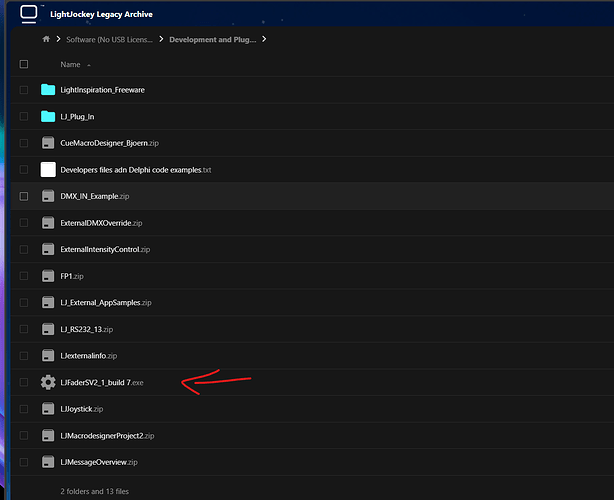
Task: Open LightInspiration_Freeware folder name
Action: [x=103, y=90]
